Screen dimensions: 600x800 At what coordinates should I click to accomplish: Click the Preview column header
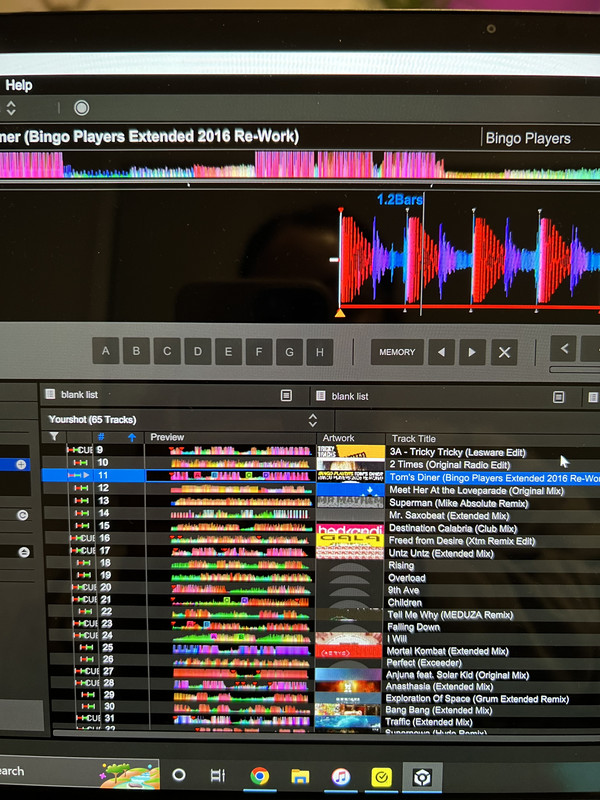(x=167, y=437)
